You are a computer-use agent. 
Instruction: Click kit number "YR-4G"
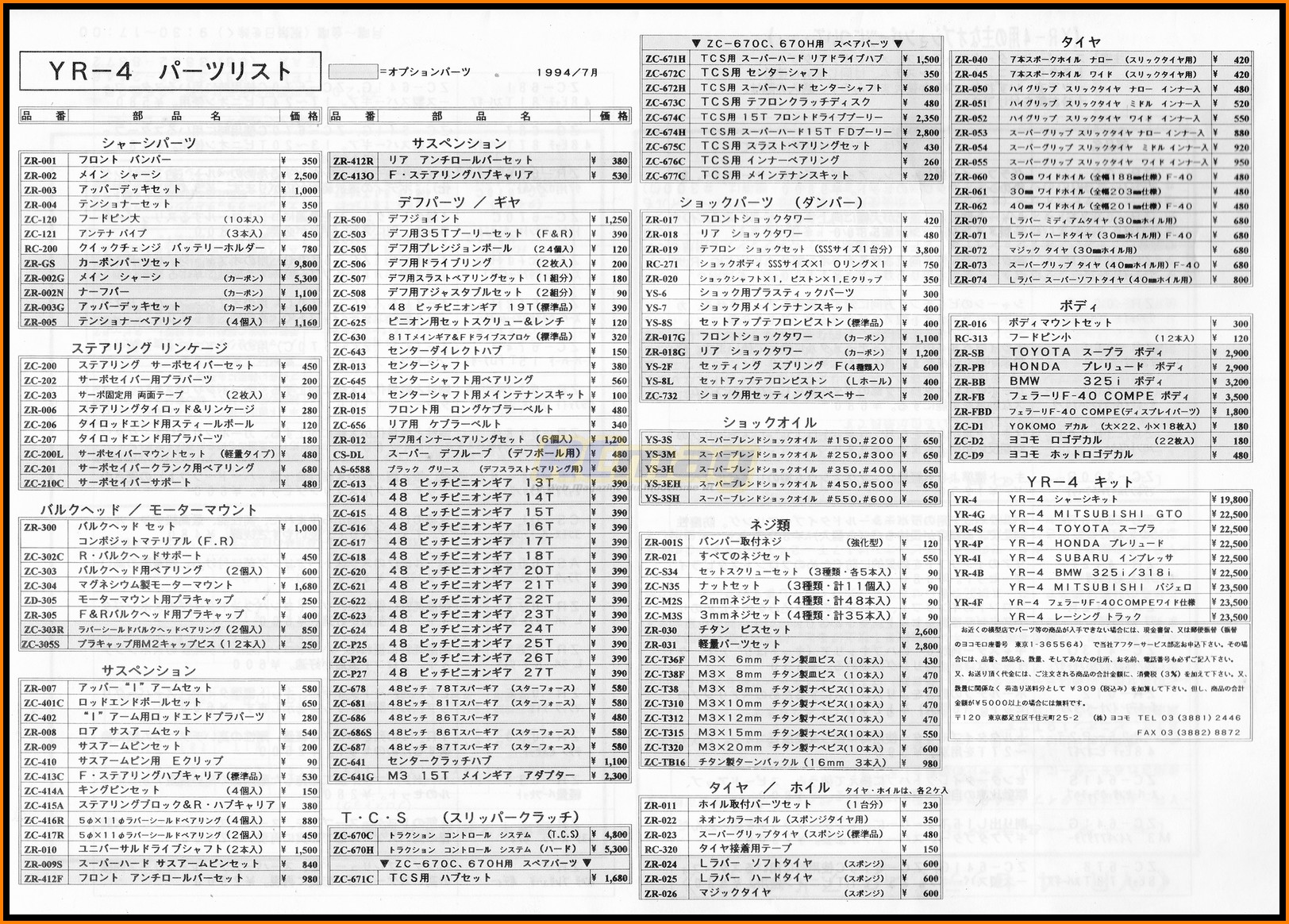click(969, 514)
